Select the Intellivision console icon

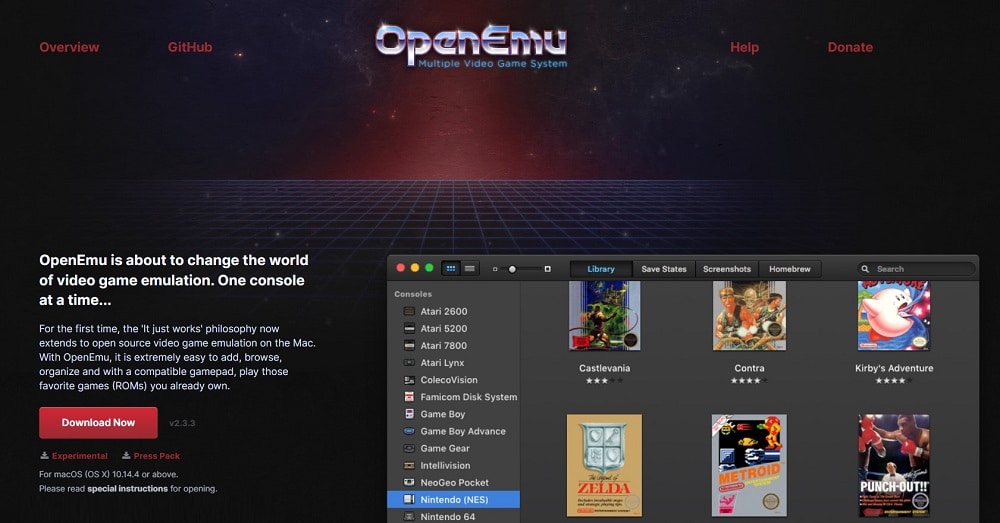(x=409, y=466)
